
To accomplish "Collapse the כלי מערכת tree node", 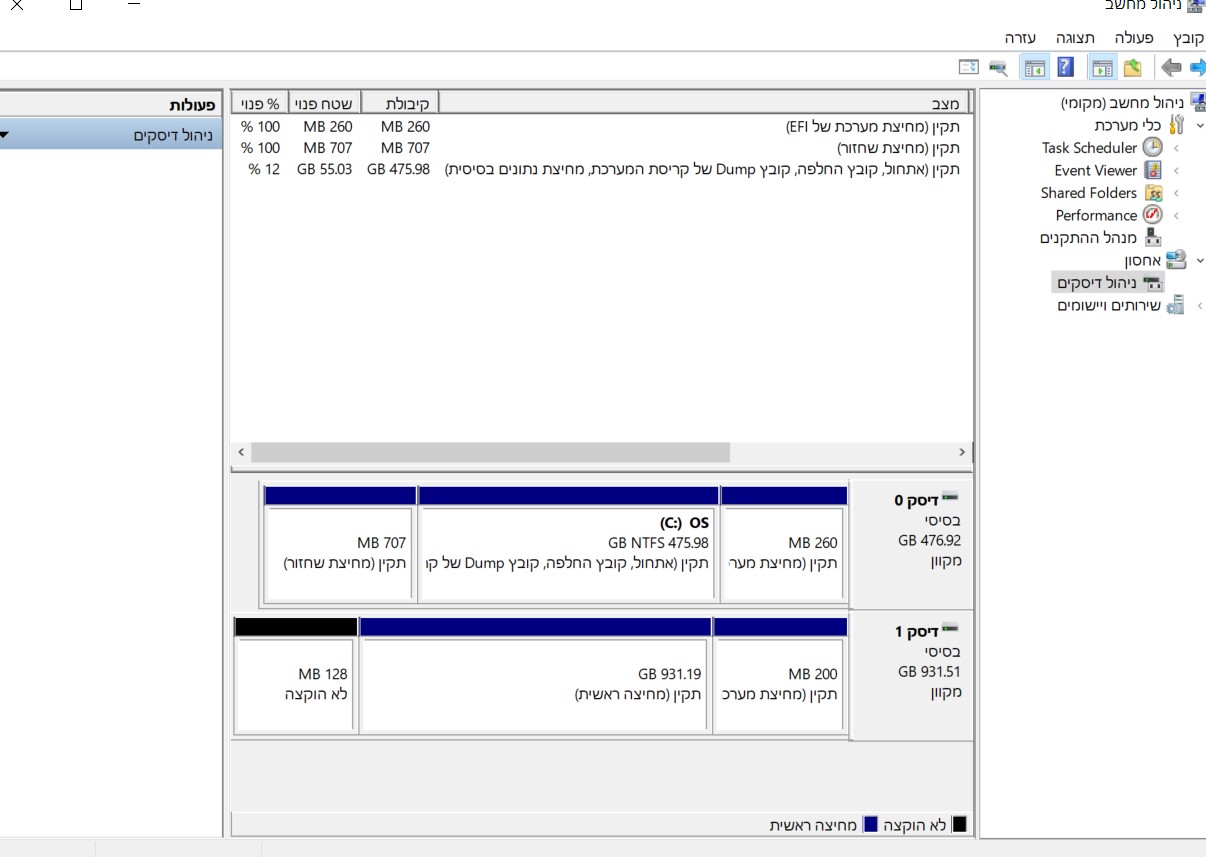I will [x=1199, y=125].
